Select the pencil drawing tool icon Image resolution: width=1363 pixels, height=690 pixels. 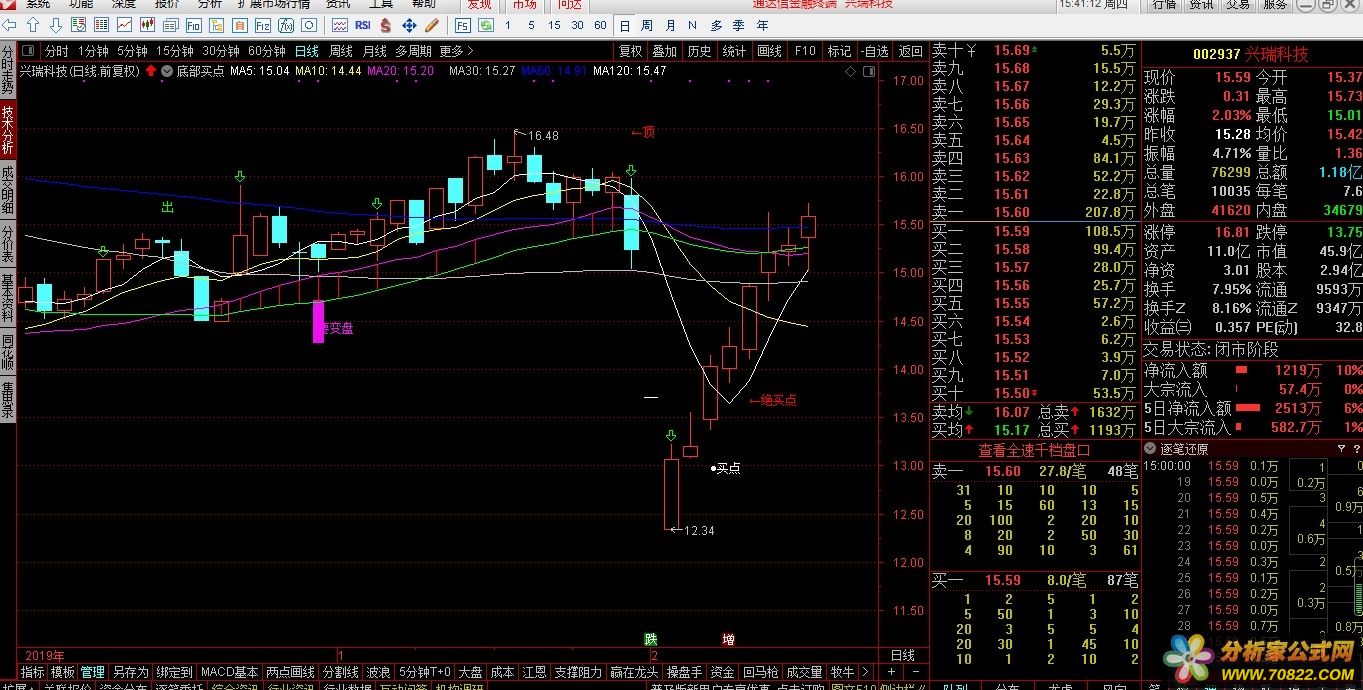[x=431, y=25]
